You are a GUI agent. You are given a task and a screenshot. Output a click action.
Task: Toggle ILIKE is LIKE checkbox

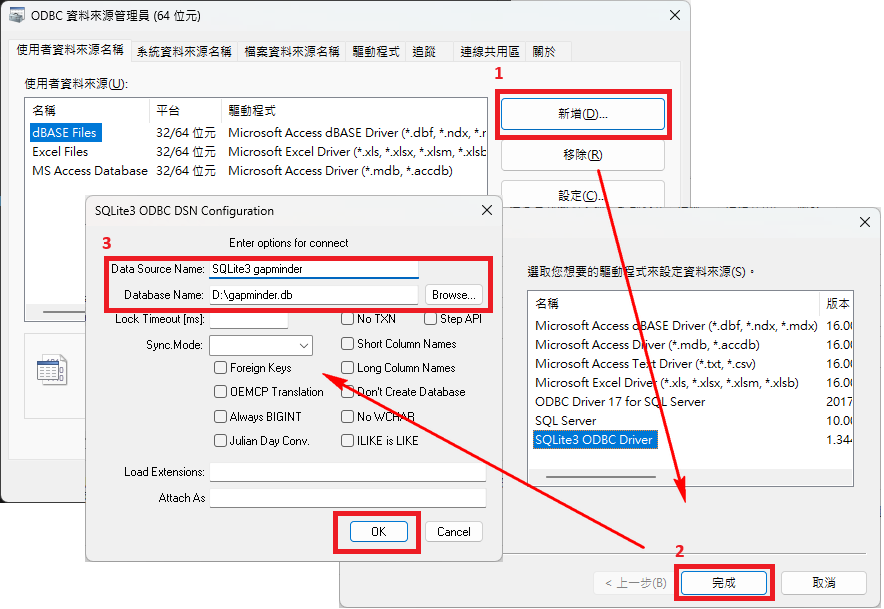click(x=347, y=440)
